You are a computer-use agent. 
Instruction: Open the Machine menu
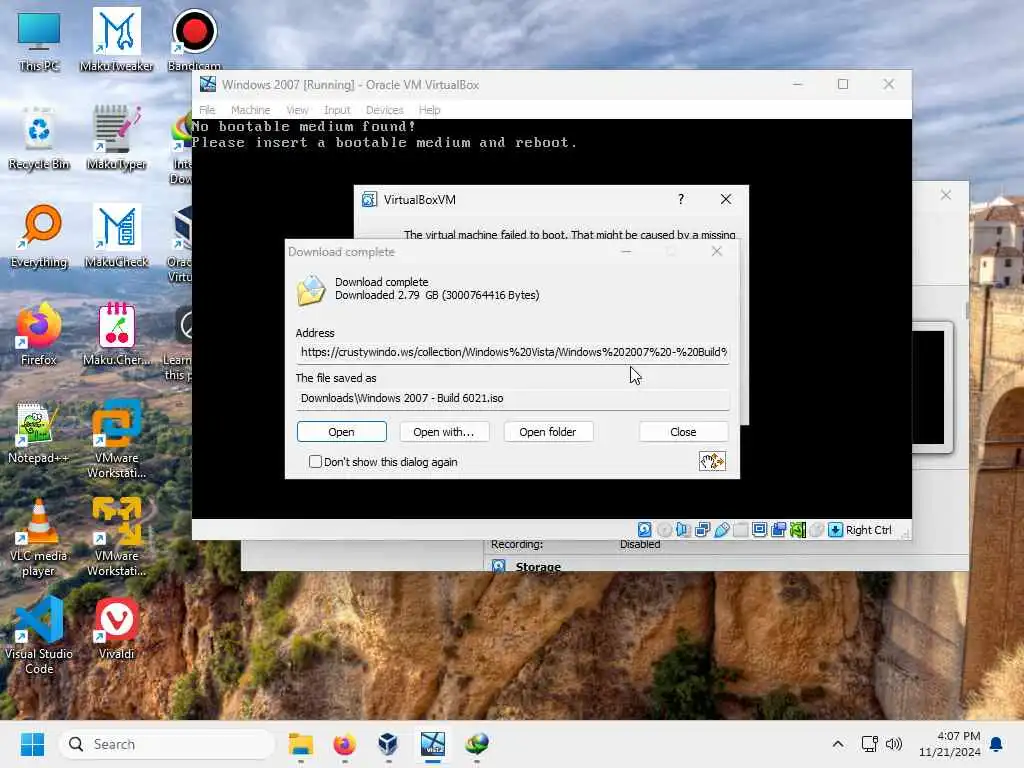point(250,110)
